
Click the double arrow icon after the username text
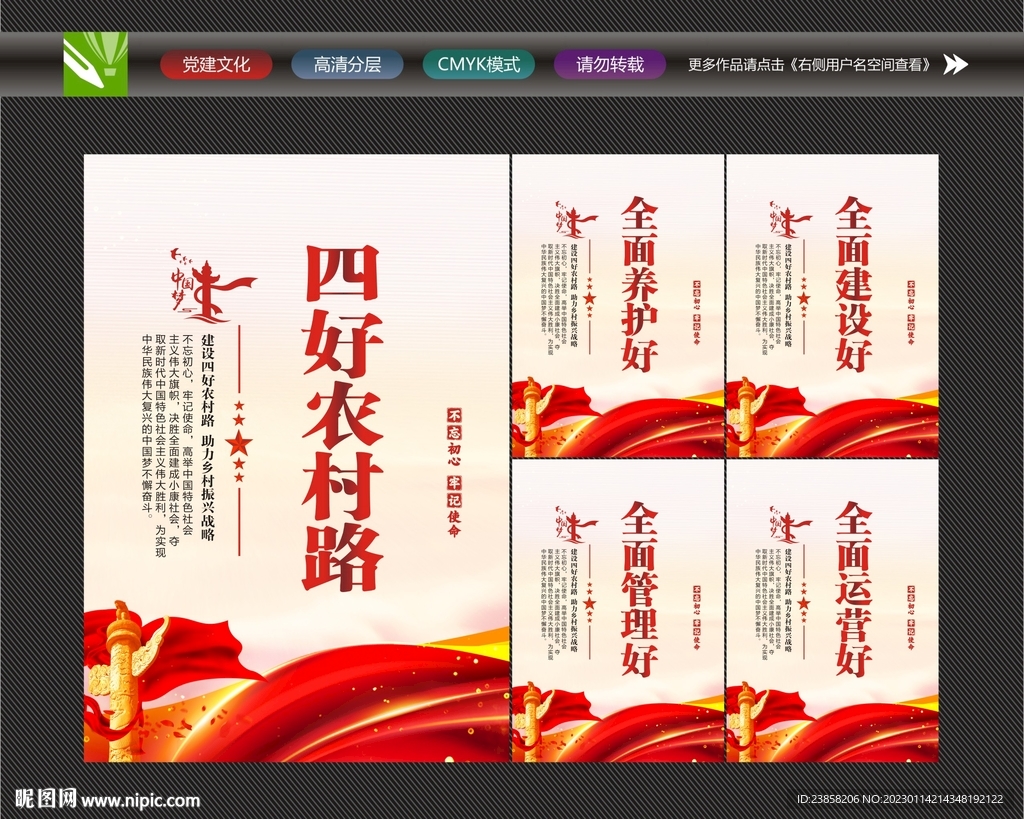[955, 64]
